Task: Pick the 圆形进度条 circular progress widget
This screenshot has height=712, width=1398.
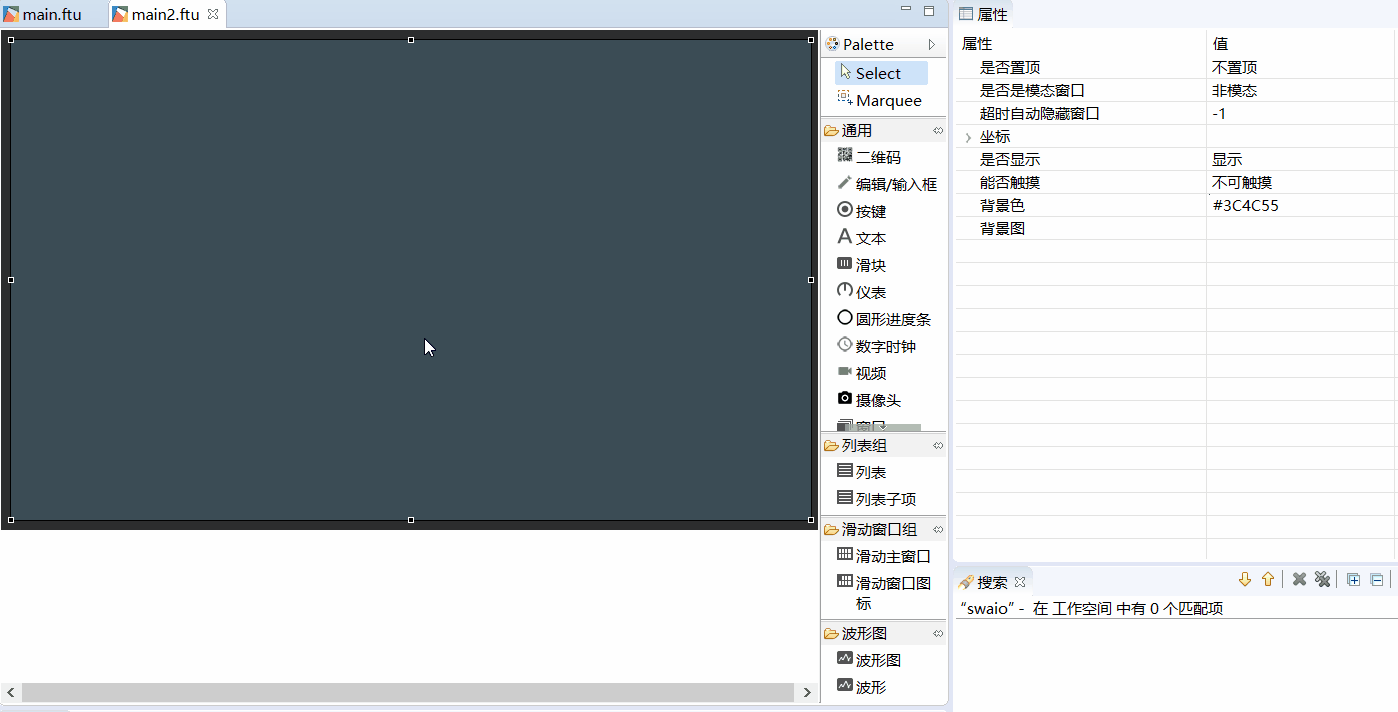Action: [x=885, y=319]
